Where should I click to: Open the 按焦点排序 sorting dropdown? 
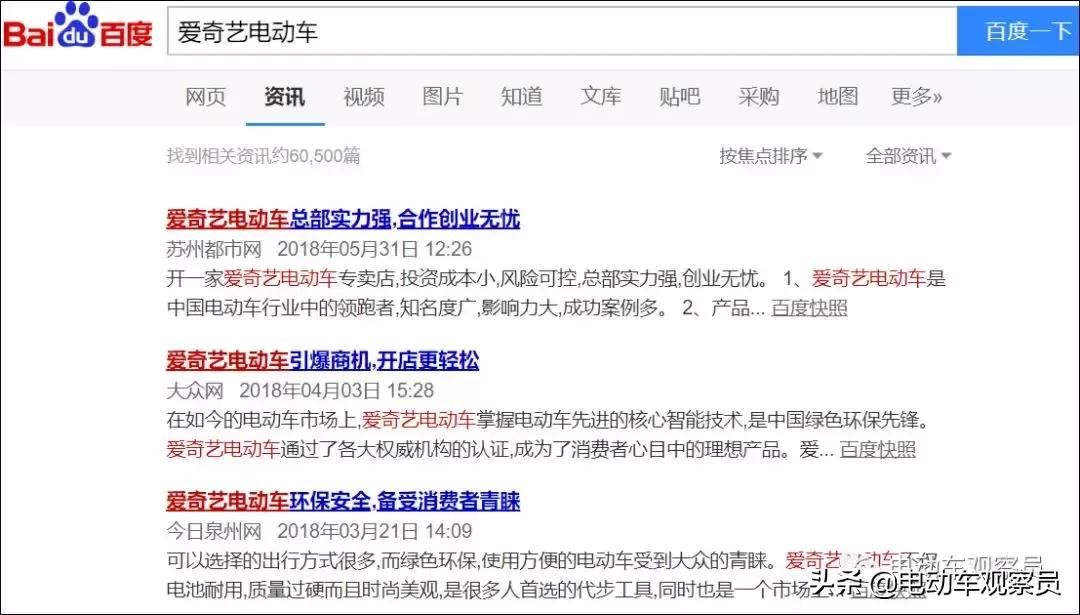[x=770, y=156]
